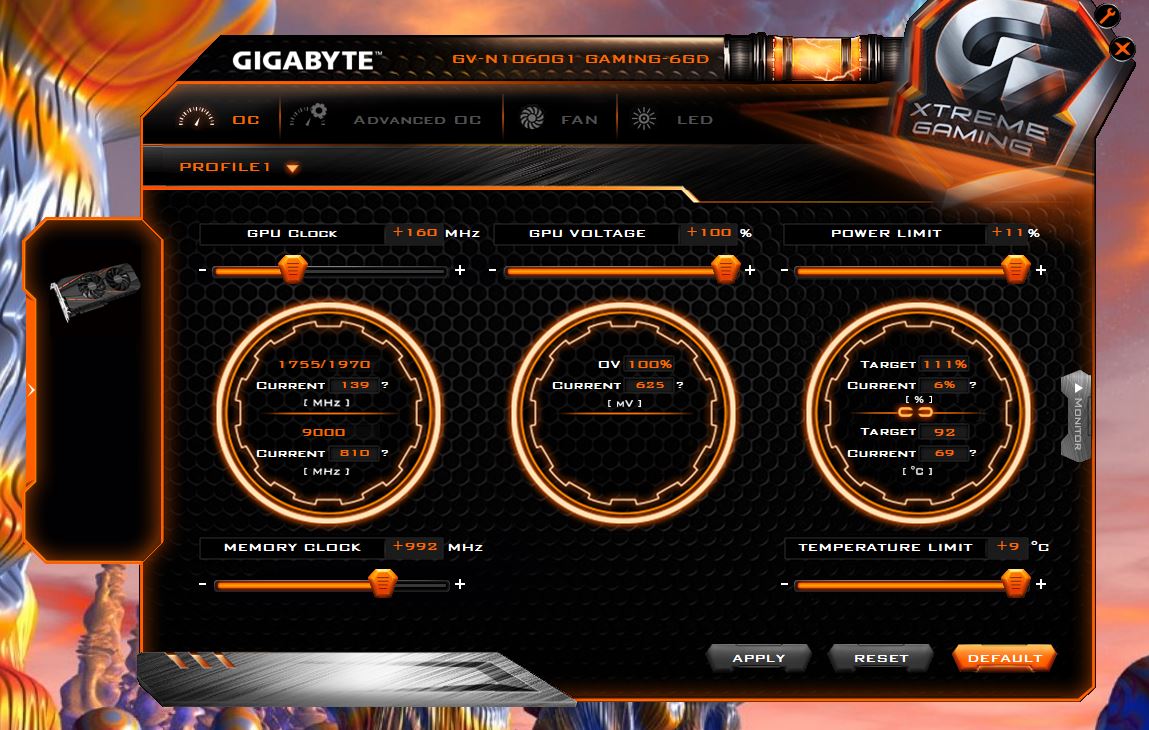Click the OC speedometer gauge icon
The image size is (1149, 730).
pos(196,117)
